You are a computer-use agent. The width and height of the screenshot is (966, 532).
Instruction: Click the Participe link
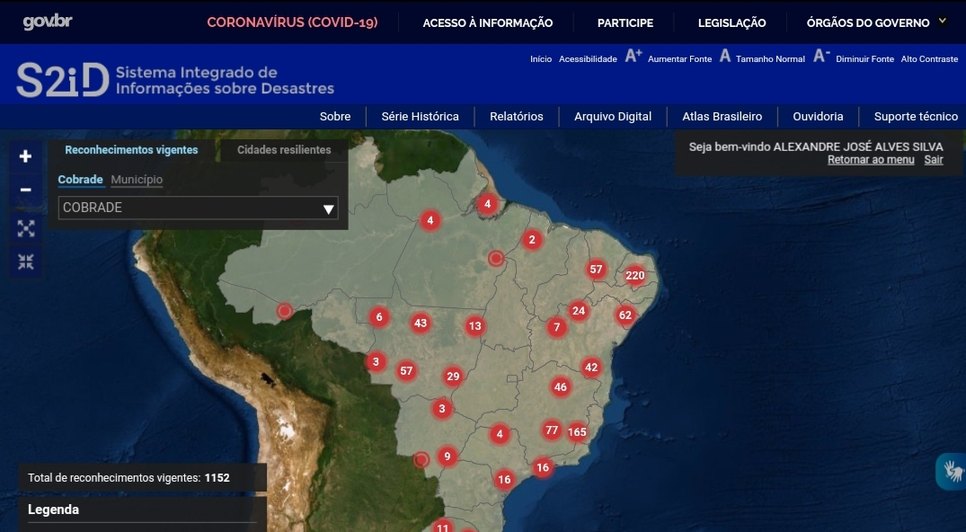click(625, 23)
